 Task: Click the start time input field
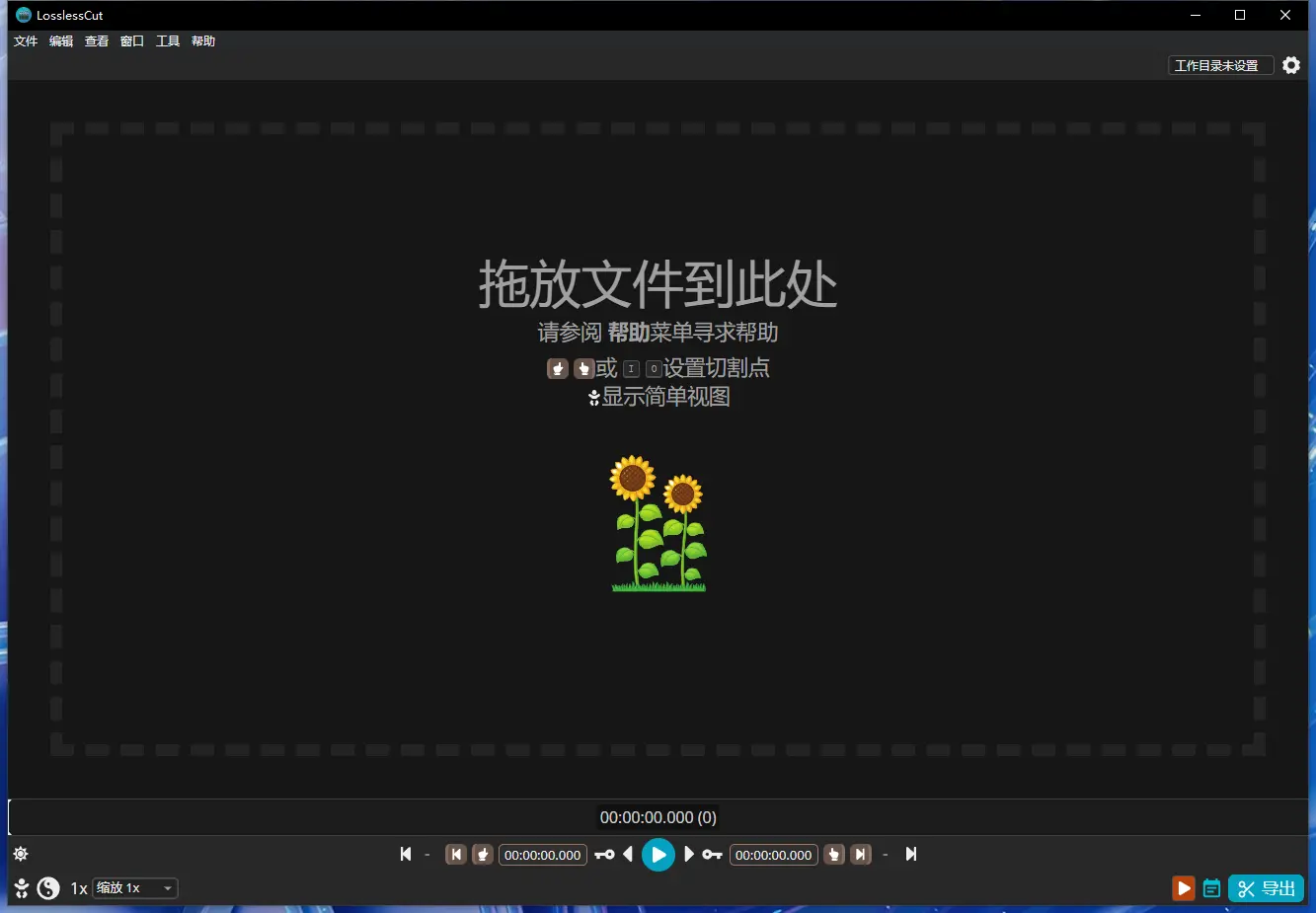pyautogui.click(x=542, y=855)
